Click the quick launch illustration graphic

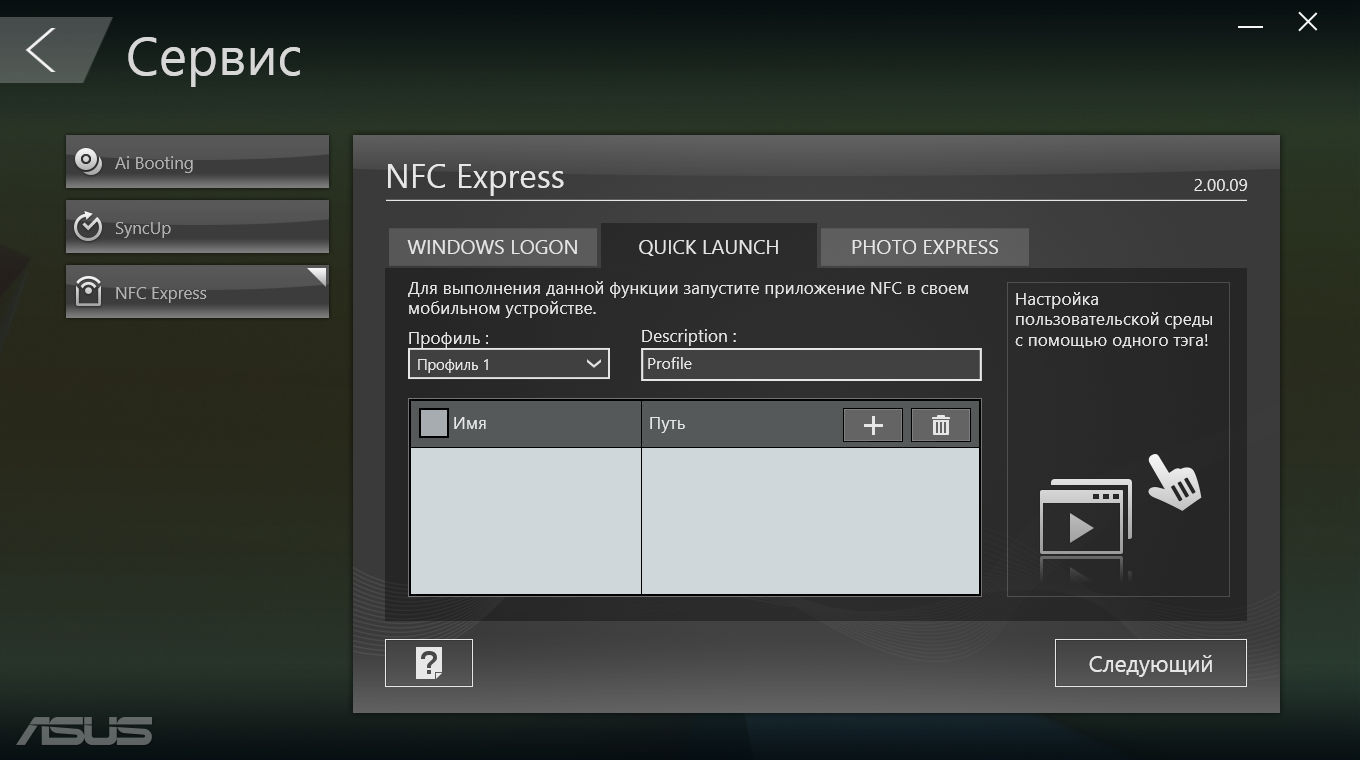(1120, 518)
